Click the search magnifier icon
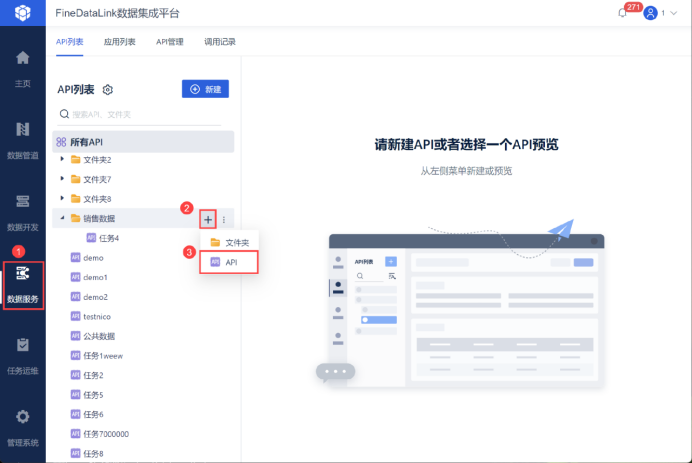The width and height of the screenshot is (692, 463). (x=64, y=114)
